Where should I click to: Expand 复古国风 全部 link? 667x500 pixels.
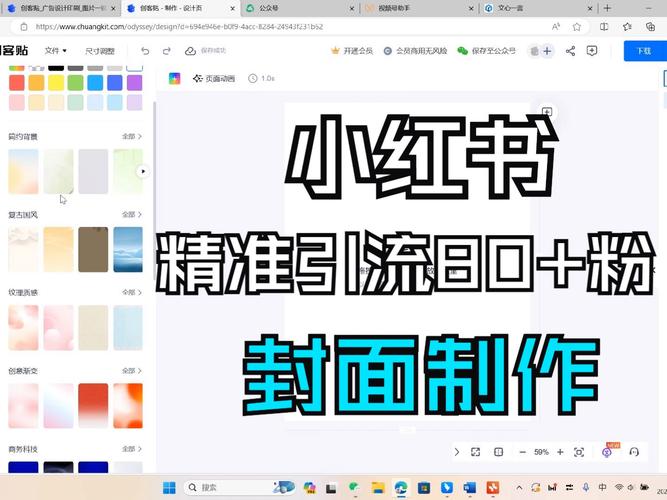tap(131, 214)
